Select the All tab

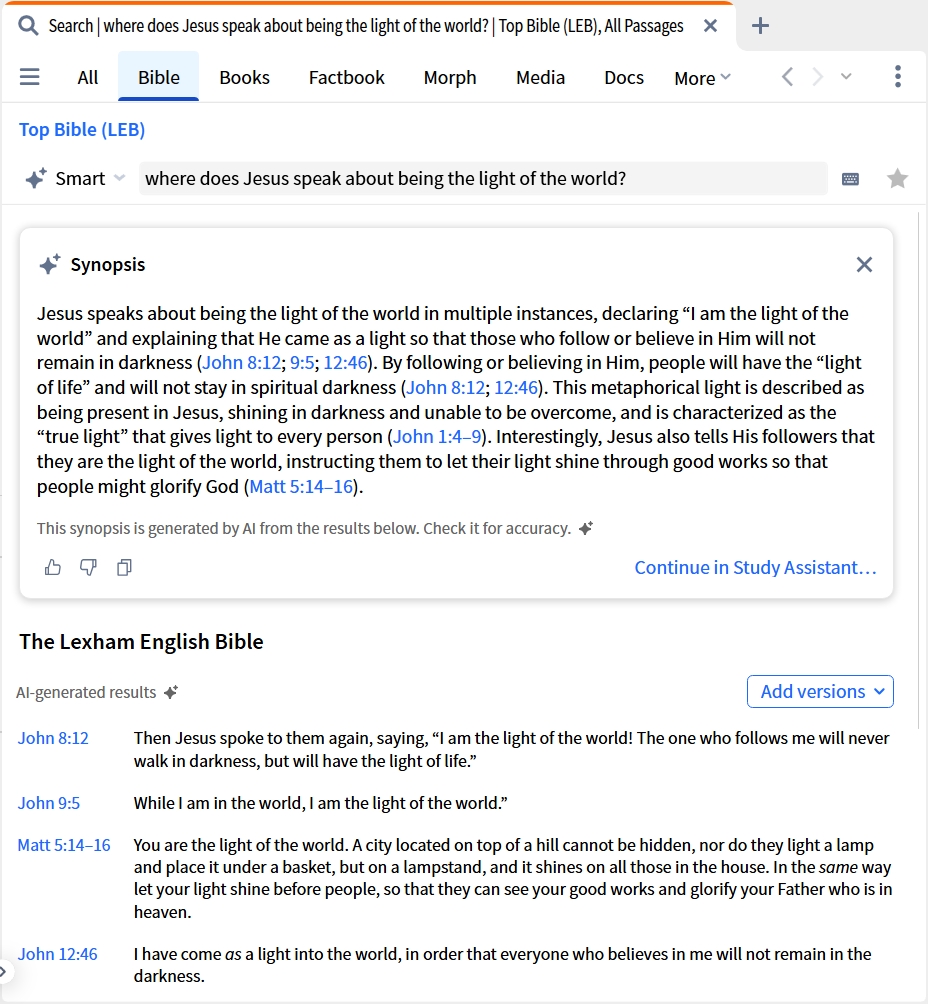click(x=88, y=77)
